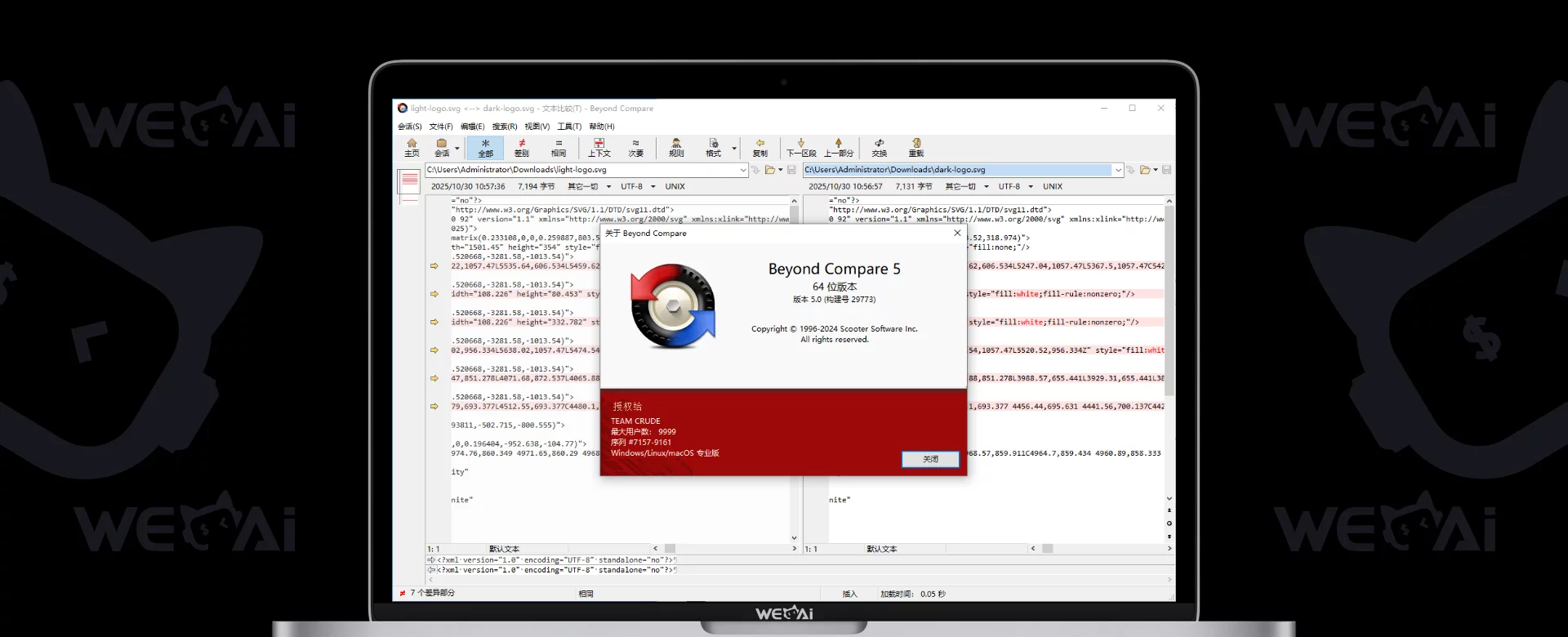The height and width of the screenshot is (637, 1568).
Task: Click left pane horizontal scrollbar thumb
Action: coord(670,549)
